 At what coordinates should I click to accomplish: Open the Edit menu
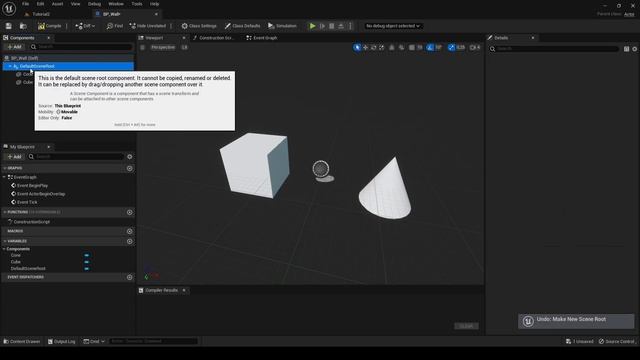click(40, 4)
